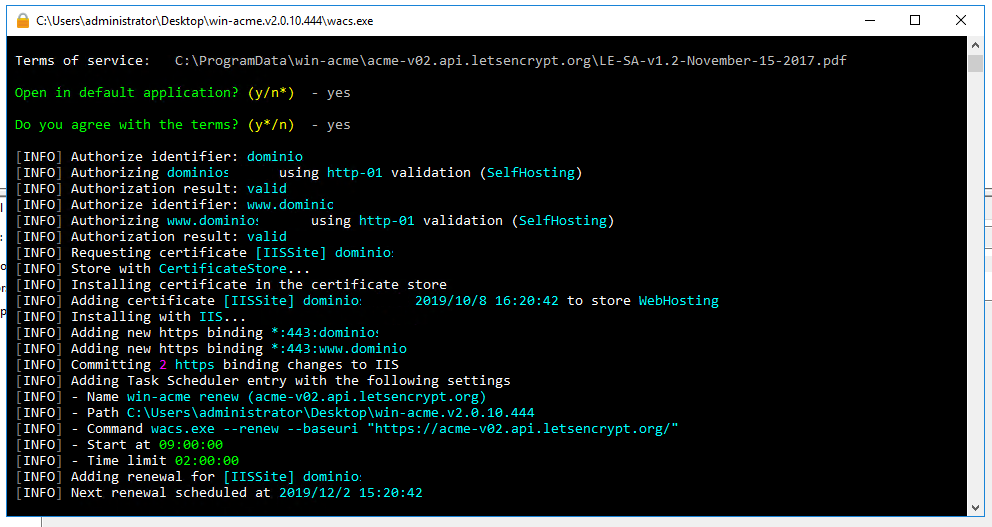992x527 pixels.
Task: Click first 'Authorization result: valid' line
Action: [x=151, y=189]
